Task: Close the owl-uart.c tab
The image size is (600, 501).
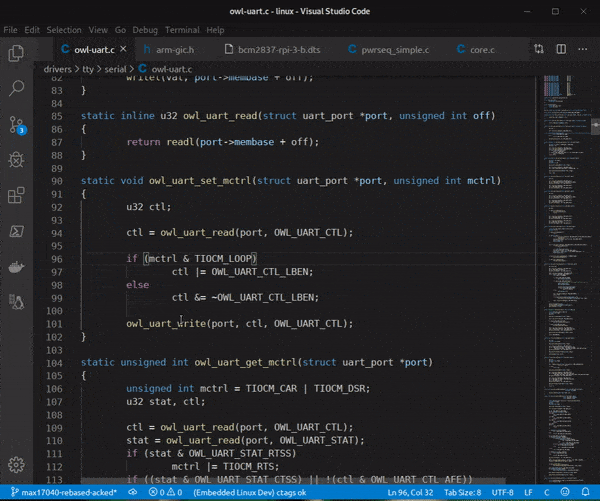Action: coord(123,49)
